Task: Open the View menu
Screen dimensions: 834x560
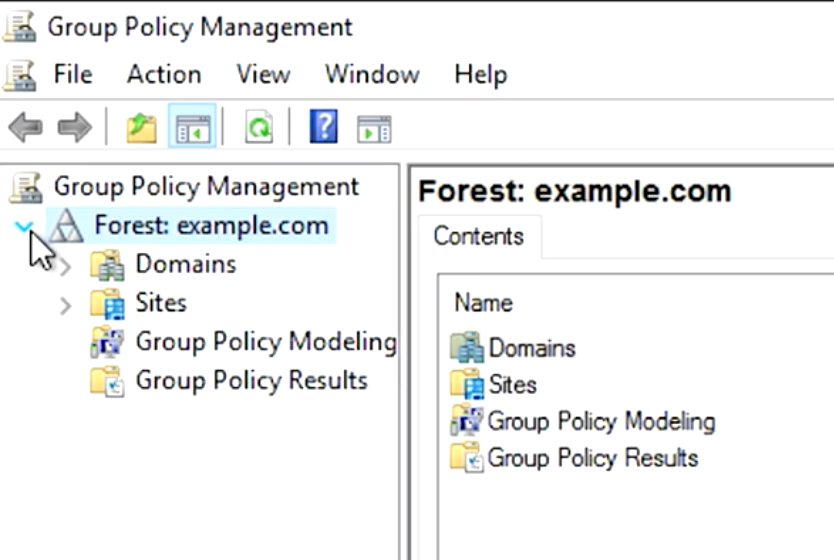Action: (263, 74)
